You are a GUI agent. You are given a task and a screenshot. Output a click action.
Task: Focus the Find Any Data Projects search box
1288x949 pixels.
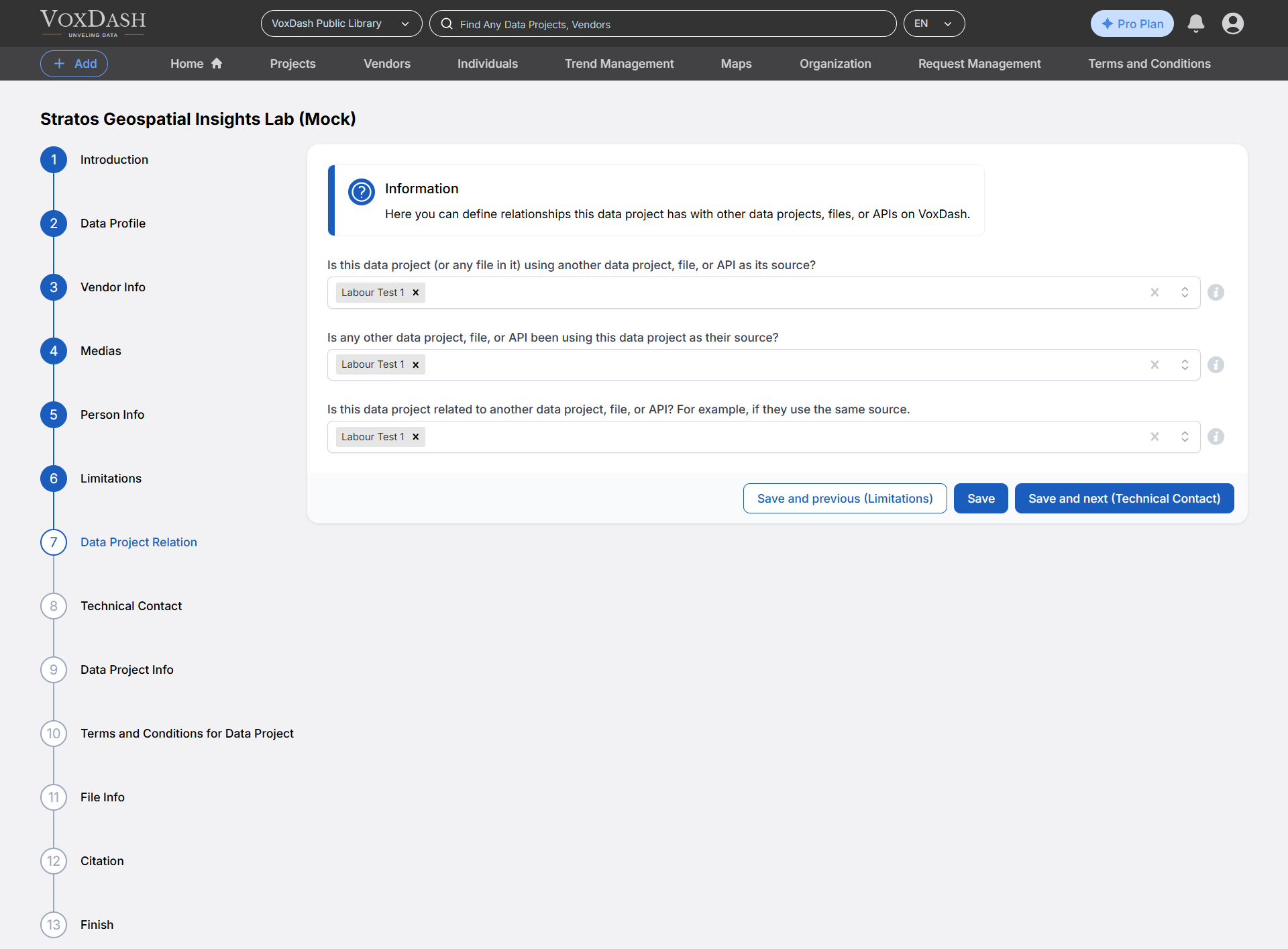[x=663, y=24]
